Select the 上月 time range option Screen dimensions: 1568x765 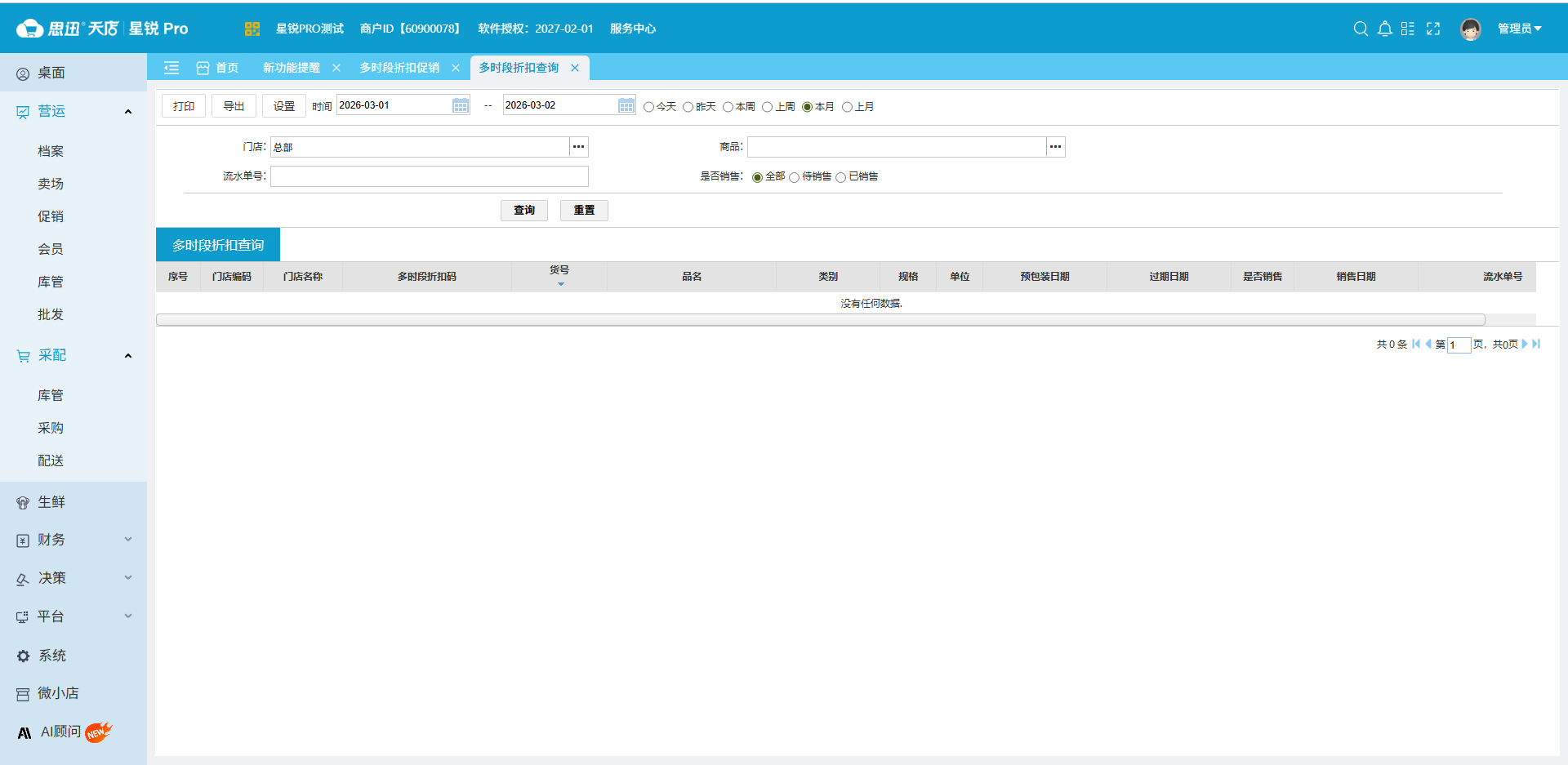847,107
